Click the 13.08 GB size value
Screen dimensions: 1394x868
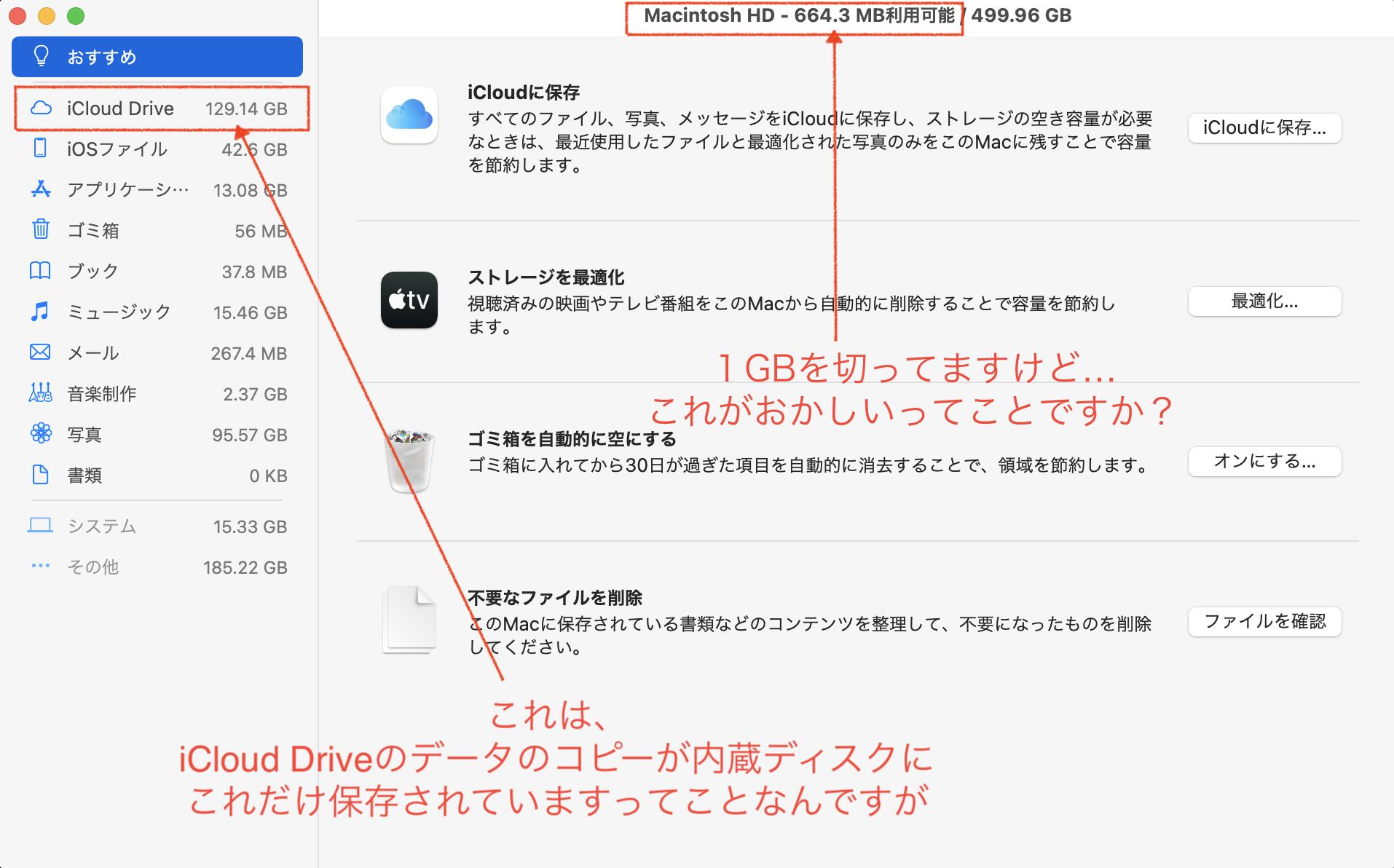[251, 190]
